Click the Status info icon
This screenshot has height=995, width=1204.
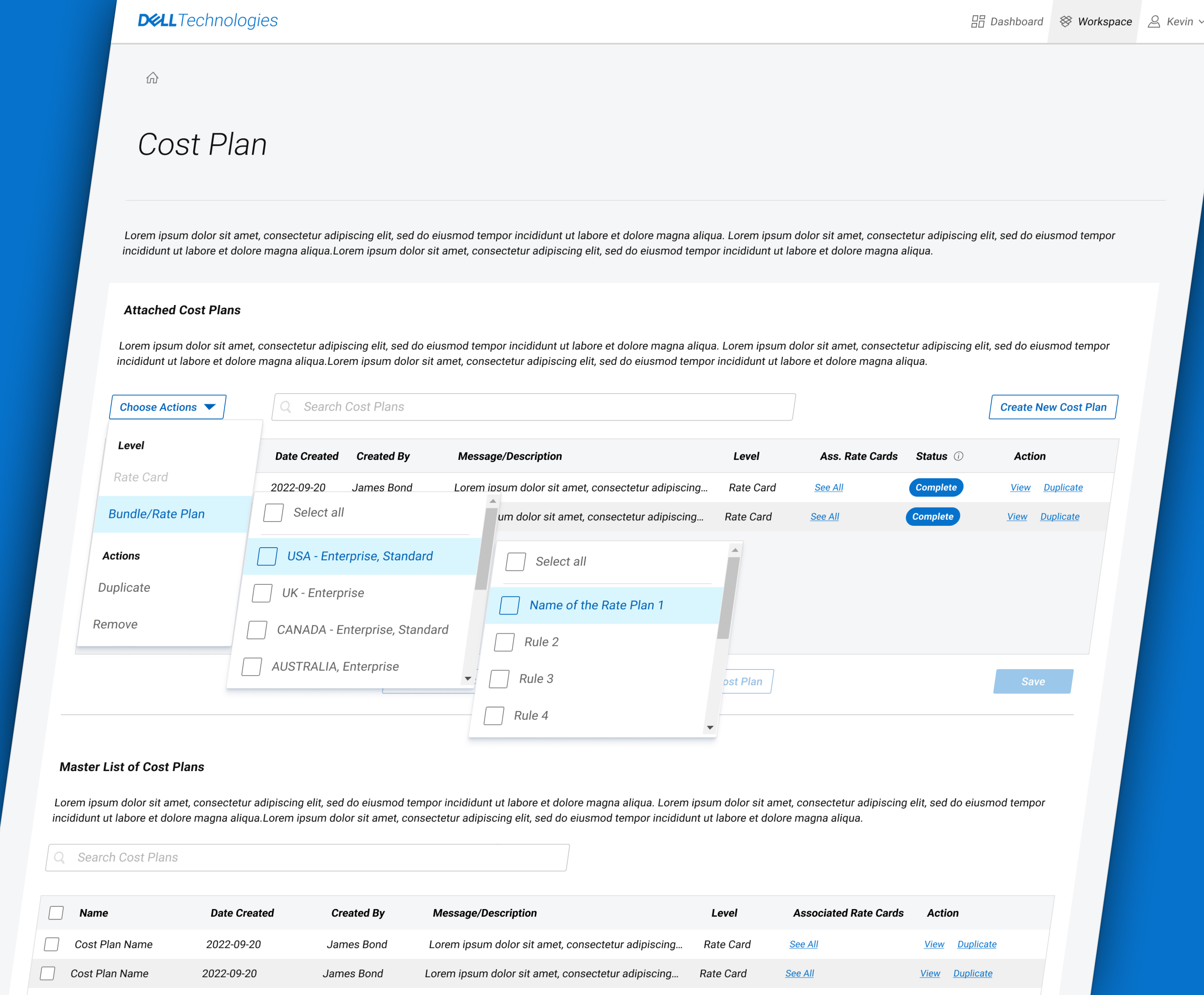tap(958, 456)
